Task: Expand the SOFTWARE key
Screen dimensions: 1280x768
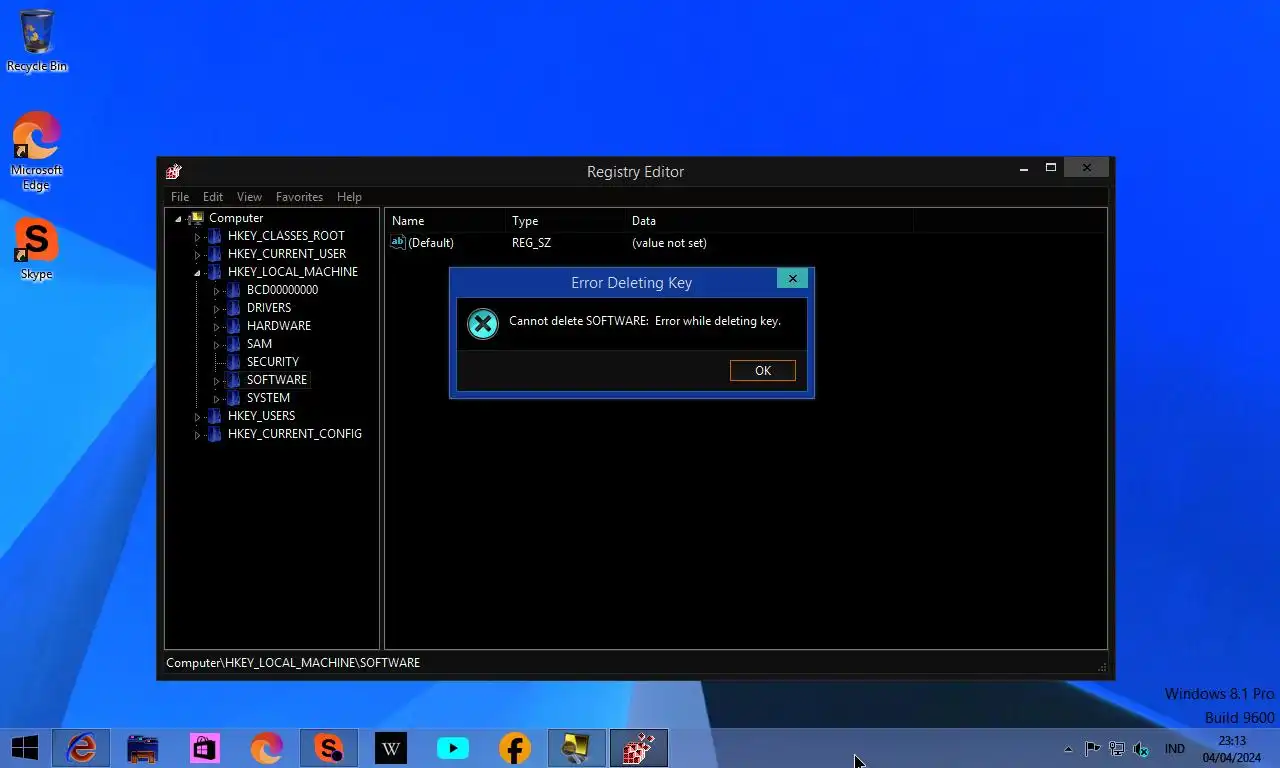Action: pyautogui.click(x=217, y=381)
